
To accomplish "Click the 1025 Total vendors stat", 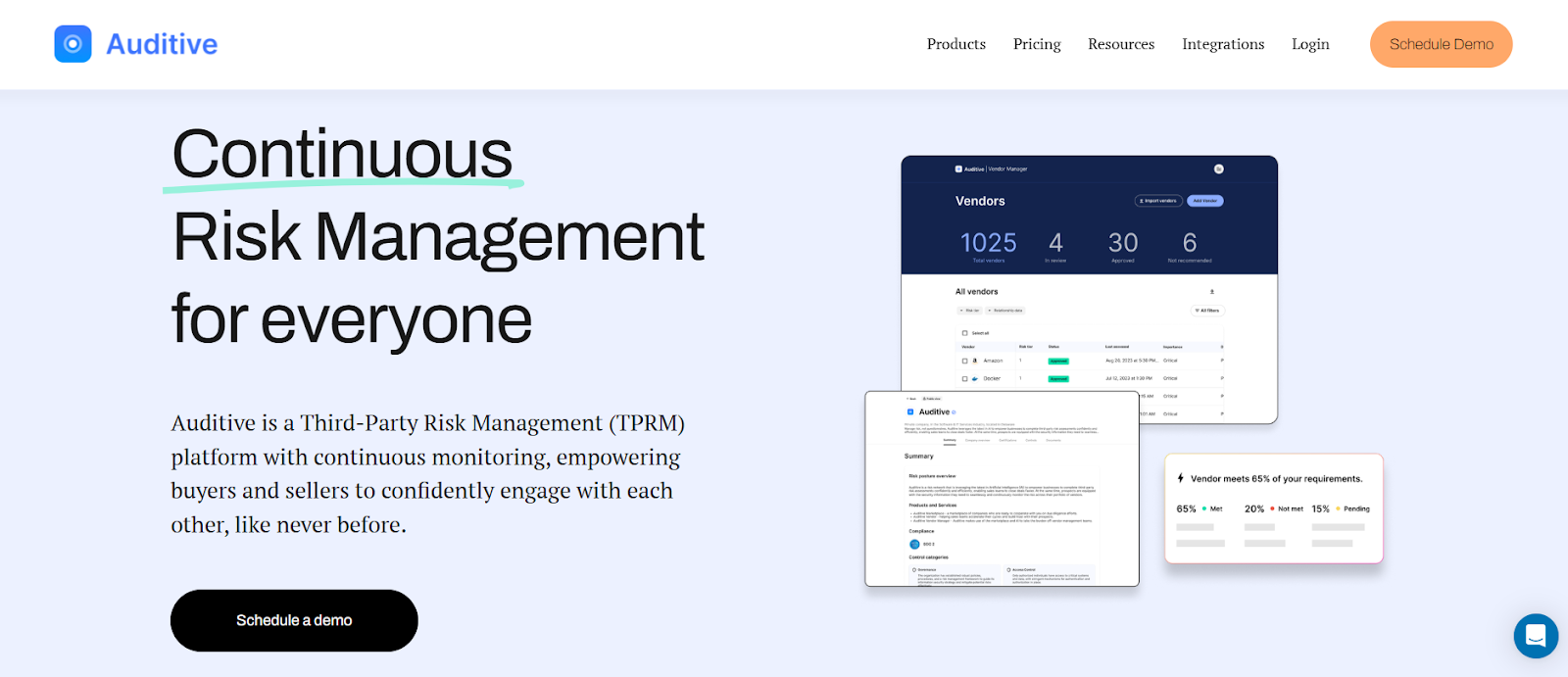I will (x=989, y=246).
